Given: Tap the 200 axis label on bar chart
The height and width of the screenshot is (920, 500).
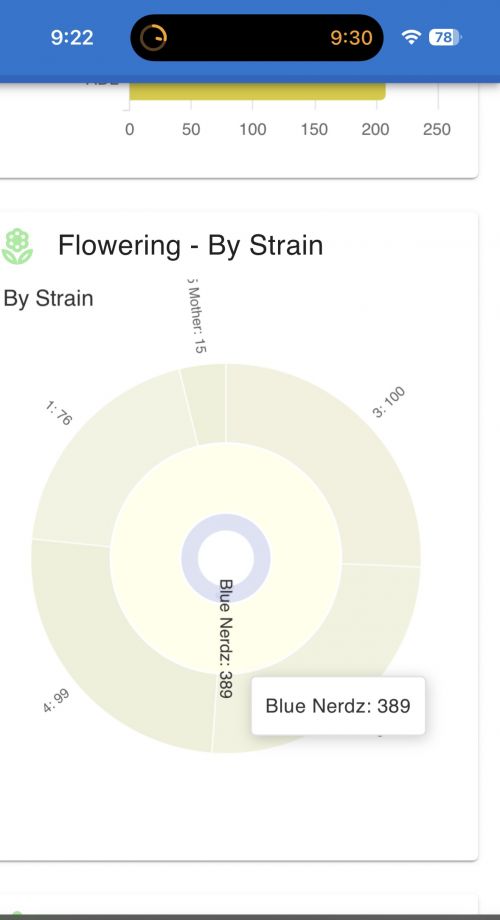Looking at the screenshot, I should (x=375, y=129).
